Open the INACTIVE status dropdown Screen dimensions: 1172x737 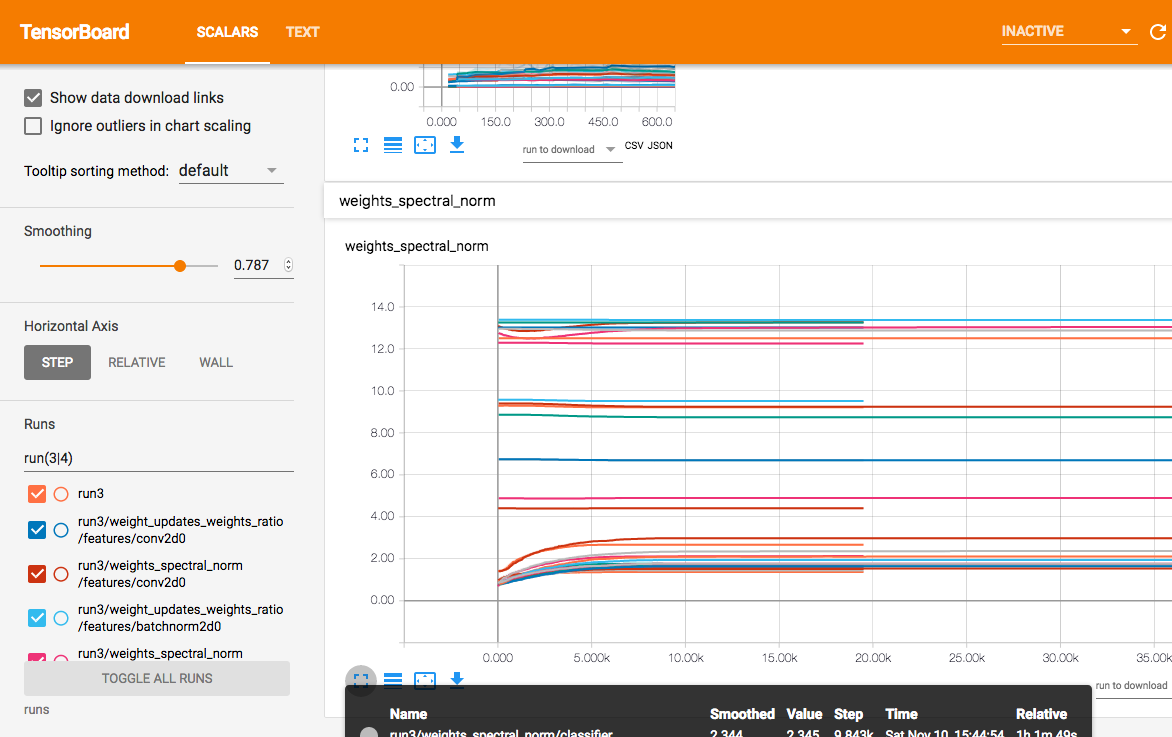coord(1067,31)
